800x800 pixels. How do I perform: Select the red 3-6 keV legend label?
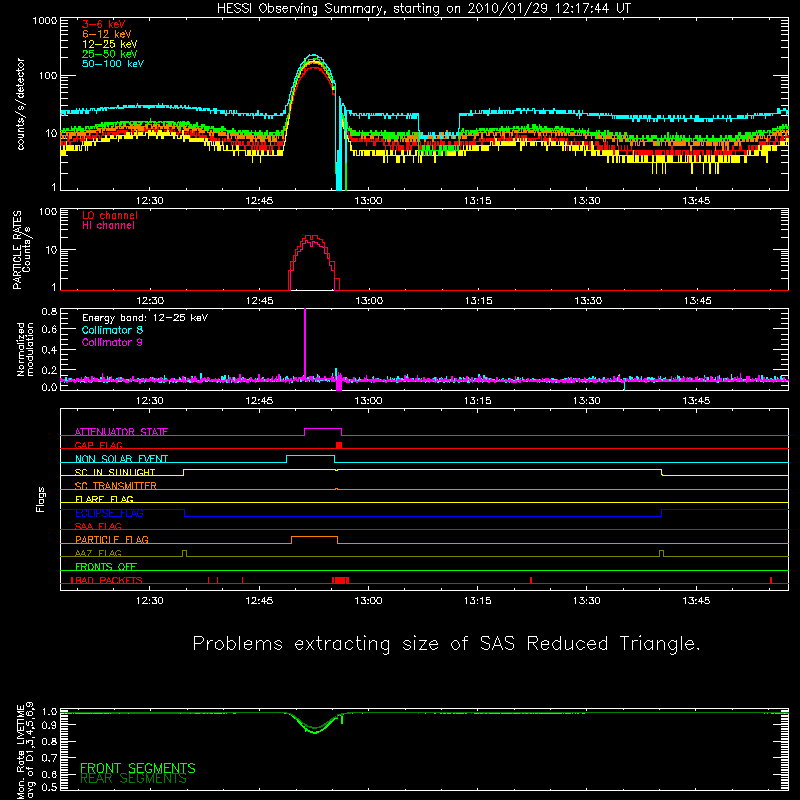[x=103, y=24]
